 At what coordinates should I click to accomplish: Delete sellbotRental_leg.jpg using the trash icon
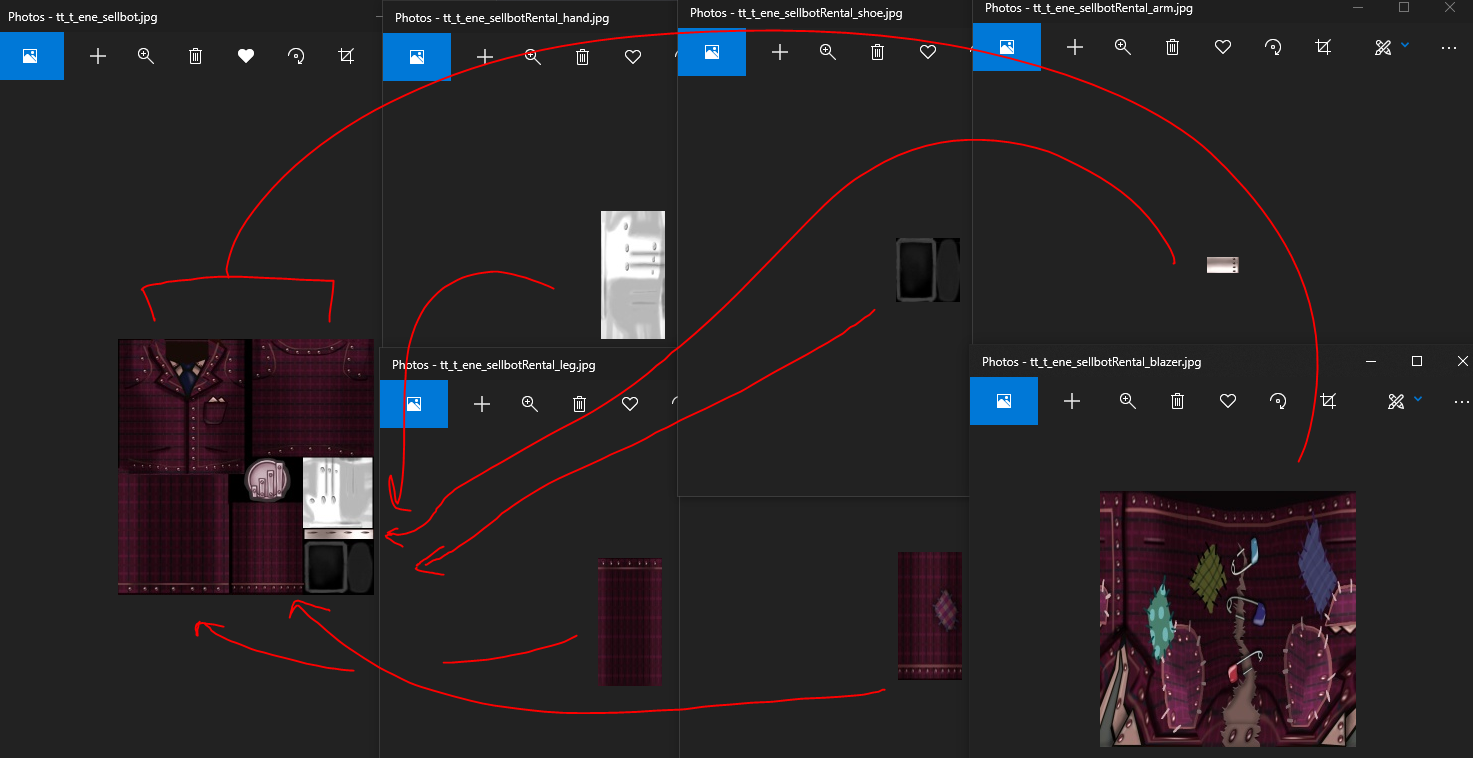point(580,404)
